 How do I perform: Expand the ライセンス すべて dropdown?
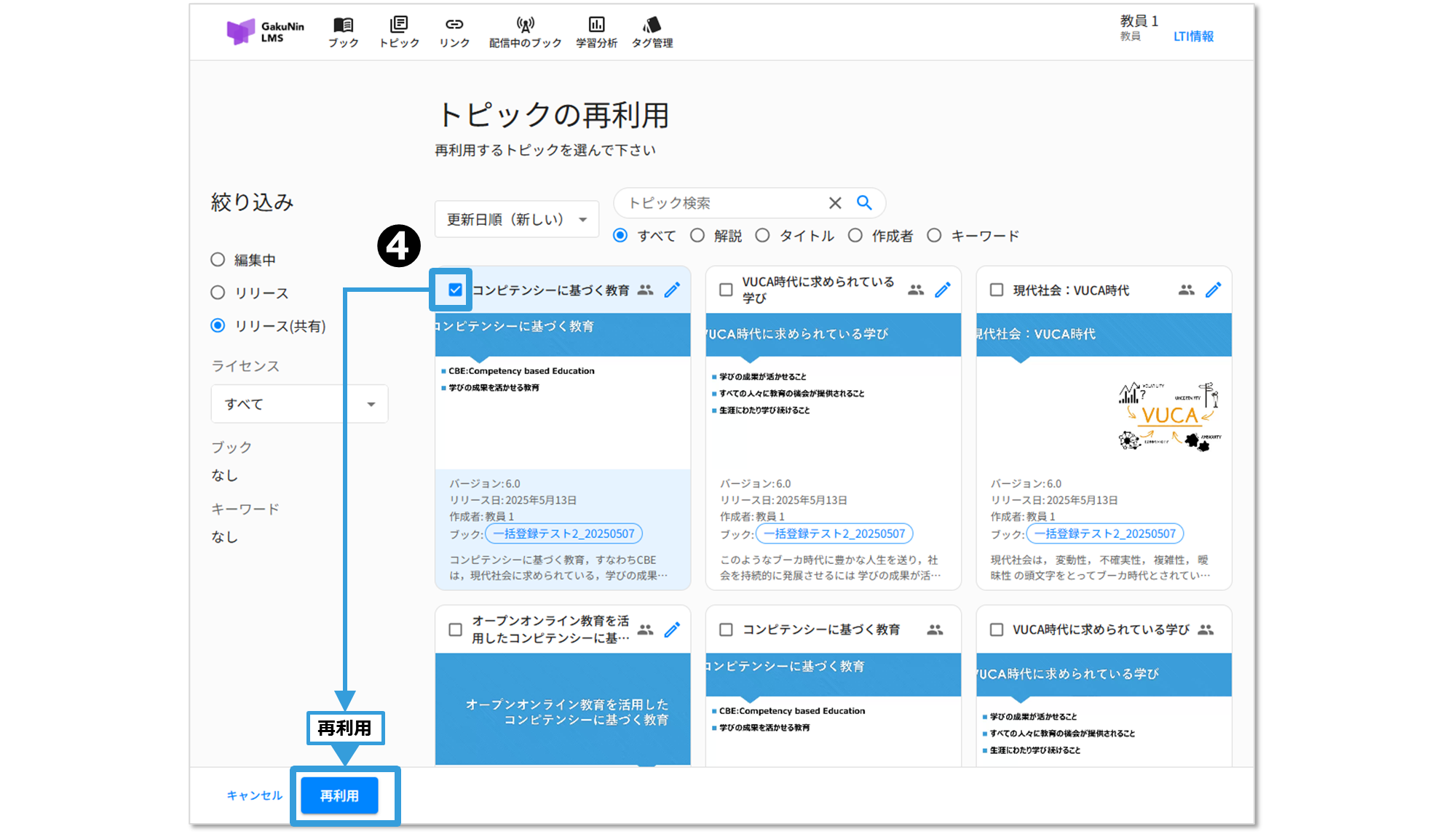[x=299, y=404]
